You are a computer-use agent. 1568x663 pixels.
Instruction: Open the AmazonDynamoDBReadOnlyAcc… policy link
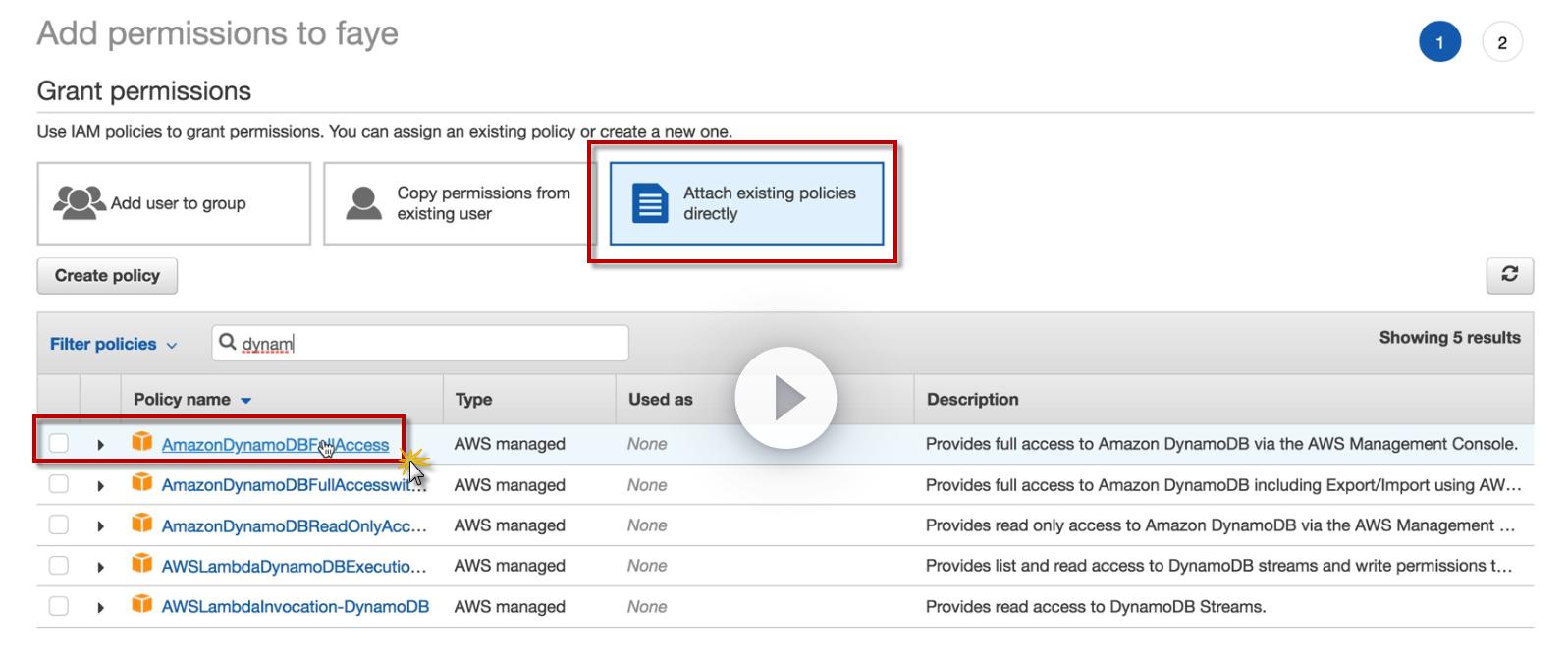click(294, 525)
